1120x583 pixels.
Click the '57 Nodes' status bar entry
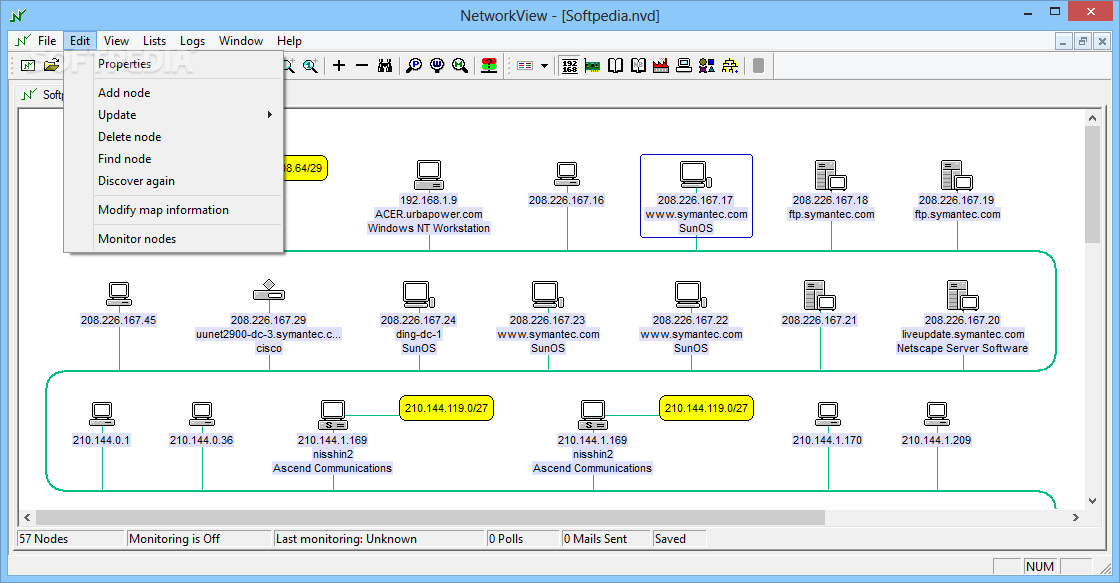(70, 539)
